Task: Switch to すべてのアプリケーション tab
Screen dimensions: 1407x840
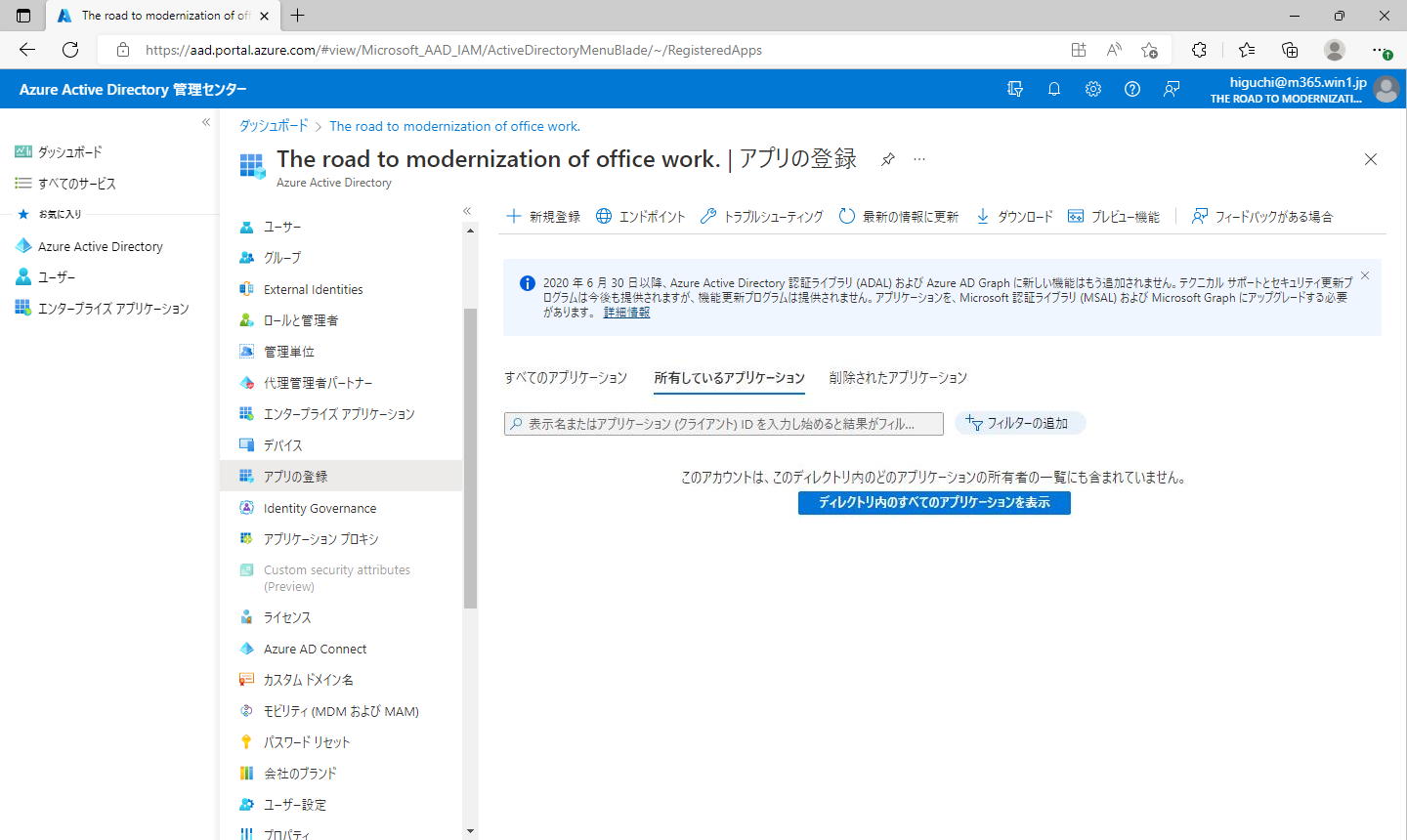Action: [x=566, y=378]
